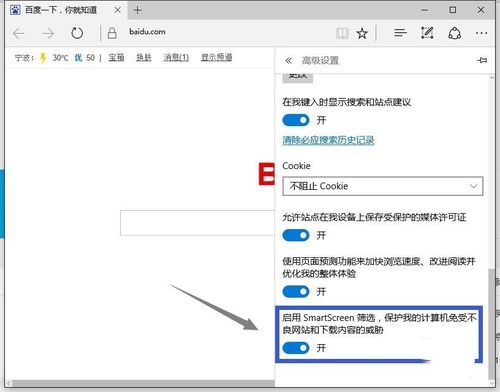Open the 宝箱 link on Baidu
Image resolution: width=500 pixels, height=392 pixels.
point(116,58)
